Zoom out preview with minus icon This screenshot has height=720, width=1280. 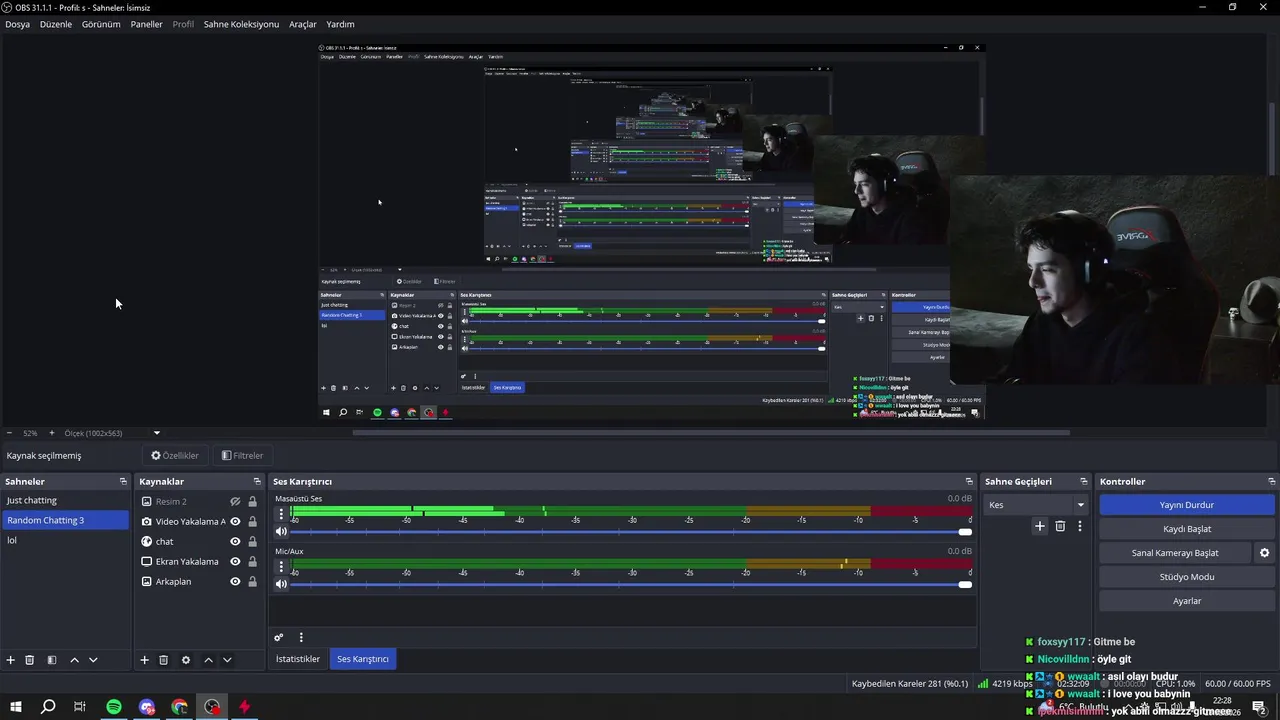[x=9, y=433]
